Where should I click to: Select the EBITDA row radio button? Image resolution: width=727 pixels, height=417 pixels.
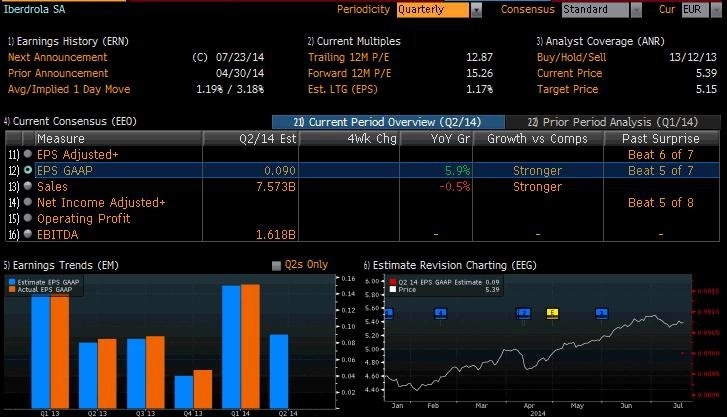click(28, 234)
